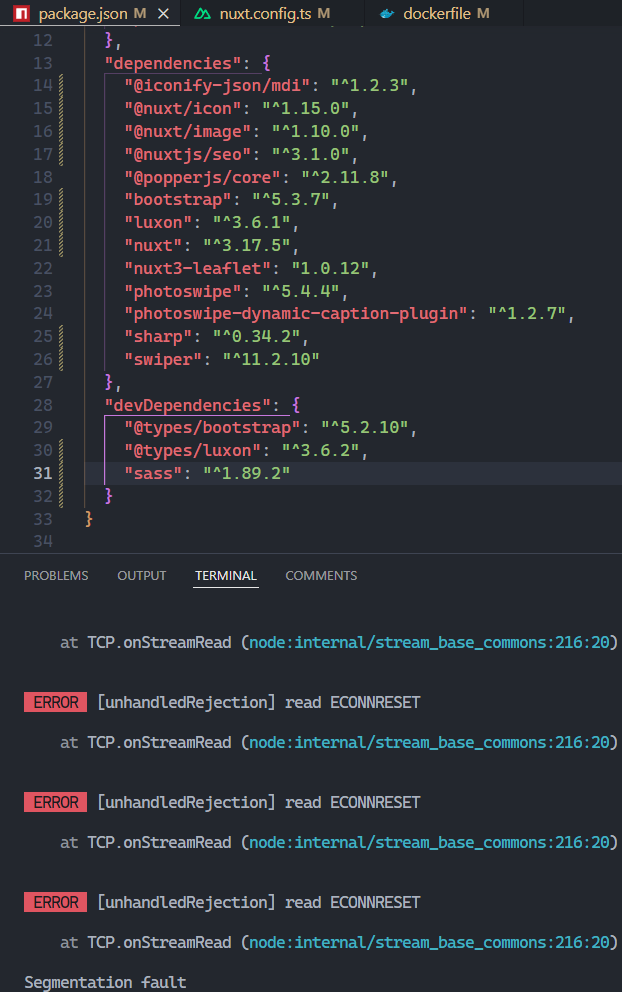Image resolution: width=622 pixels, height=992 pixels.
Task: Click the version value "^1.89.2"
Action: [247, 473]
